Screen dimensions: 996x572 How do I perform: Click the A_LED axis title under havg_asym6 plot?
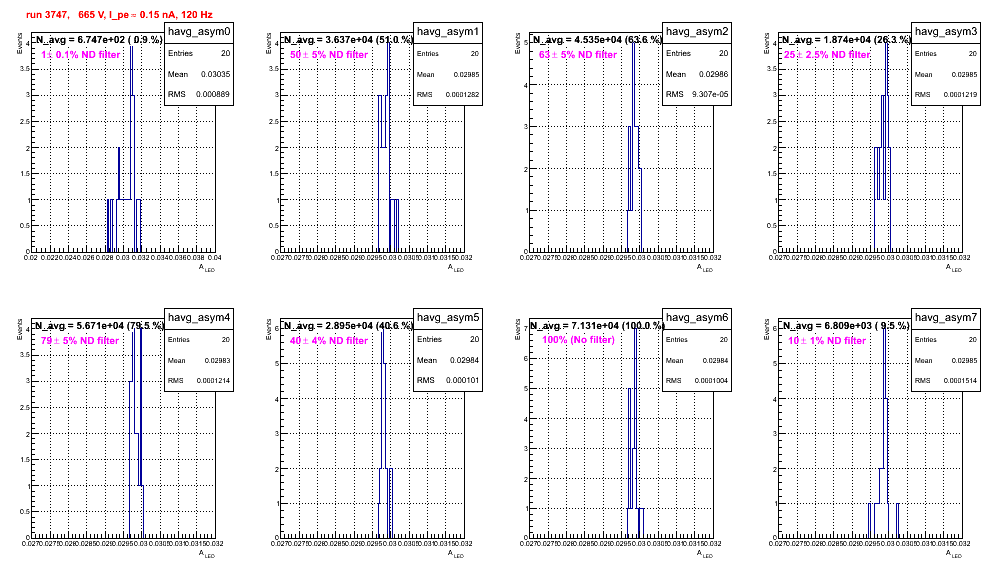click(x=705, y=554)
